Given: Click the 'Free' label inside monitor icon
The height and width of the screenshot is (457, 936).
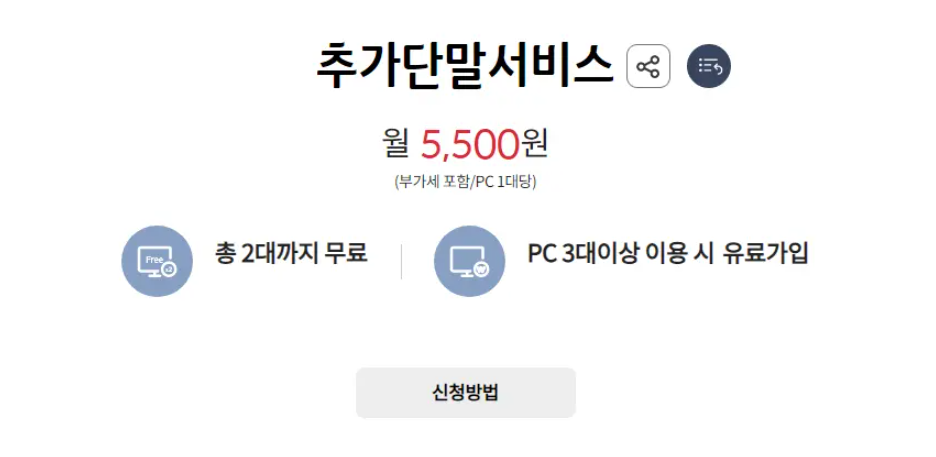Looking at the screenshot, I should point(153,260).
